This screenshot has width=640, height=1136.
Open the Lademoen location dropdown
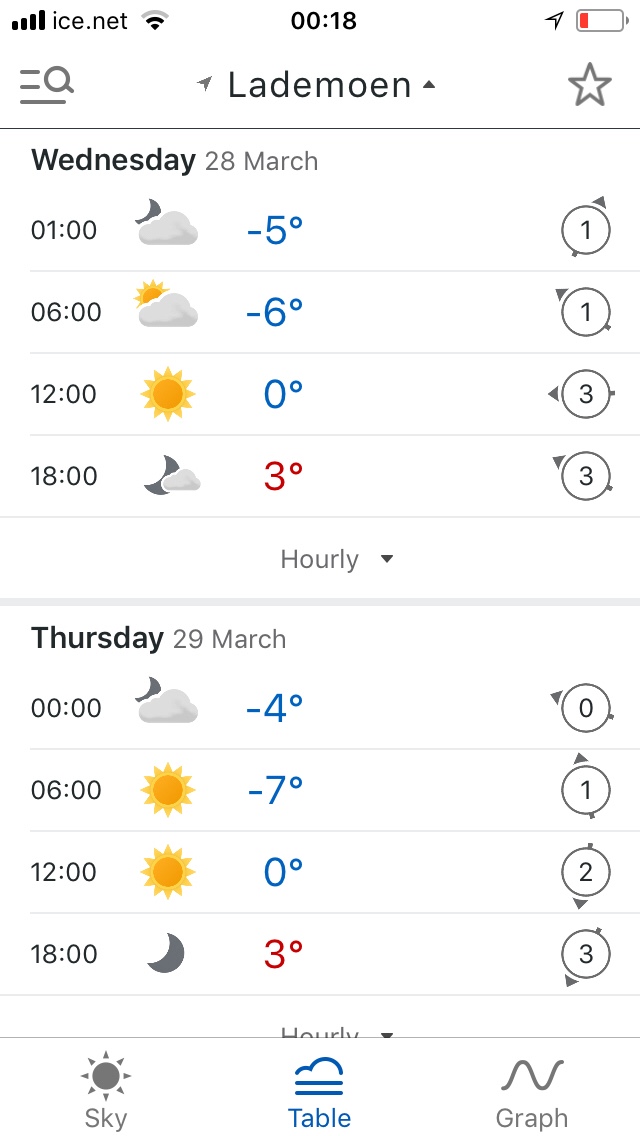pyautogui.click(x=319, y=86)
